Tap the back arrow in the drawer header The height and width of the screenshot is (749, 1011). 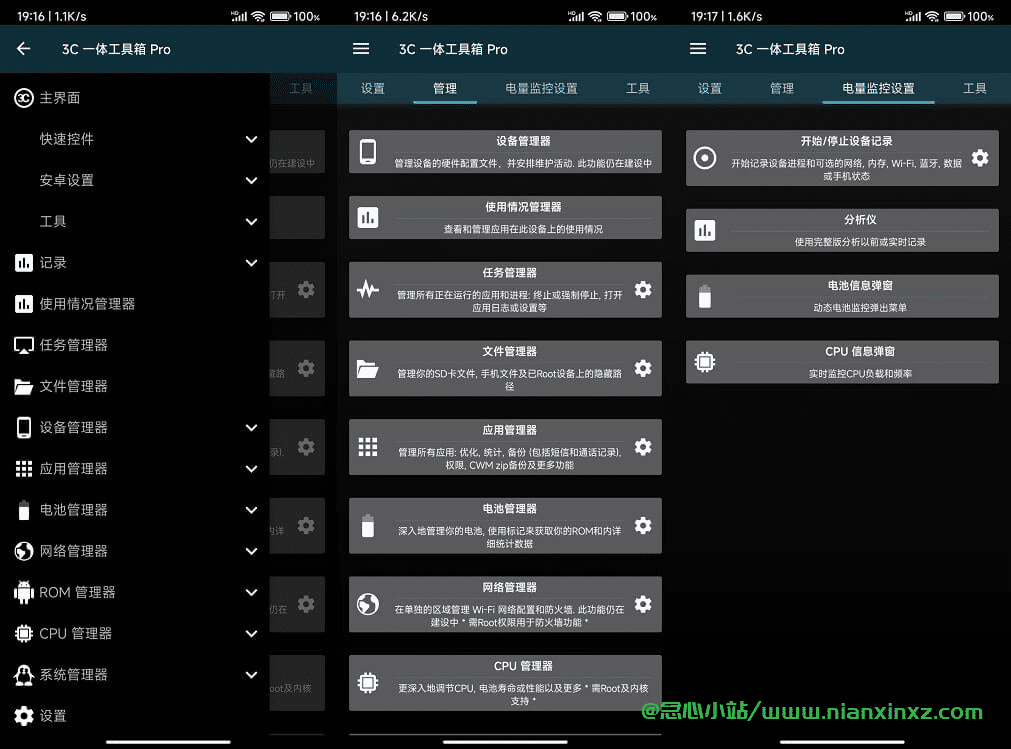tap(24, 49)
